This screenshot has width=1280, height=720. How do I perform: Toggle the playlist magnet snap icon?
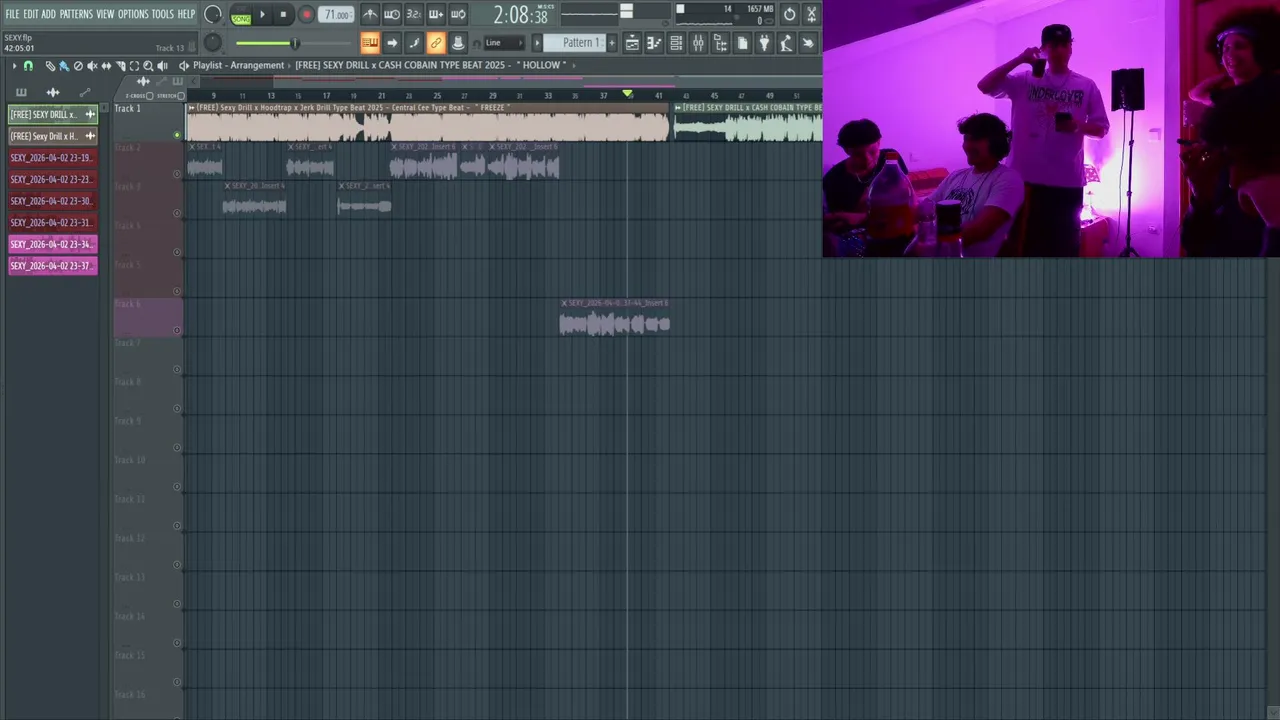(x=28, y=66)
